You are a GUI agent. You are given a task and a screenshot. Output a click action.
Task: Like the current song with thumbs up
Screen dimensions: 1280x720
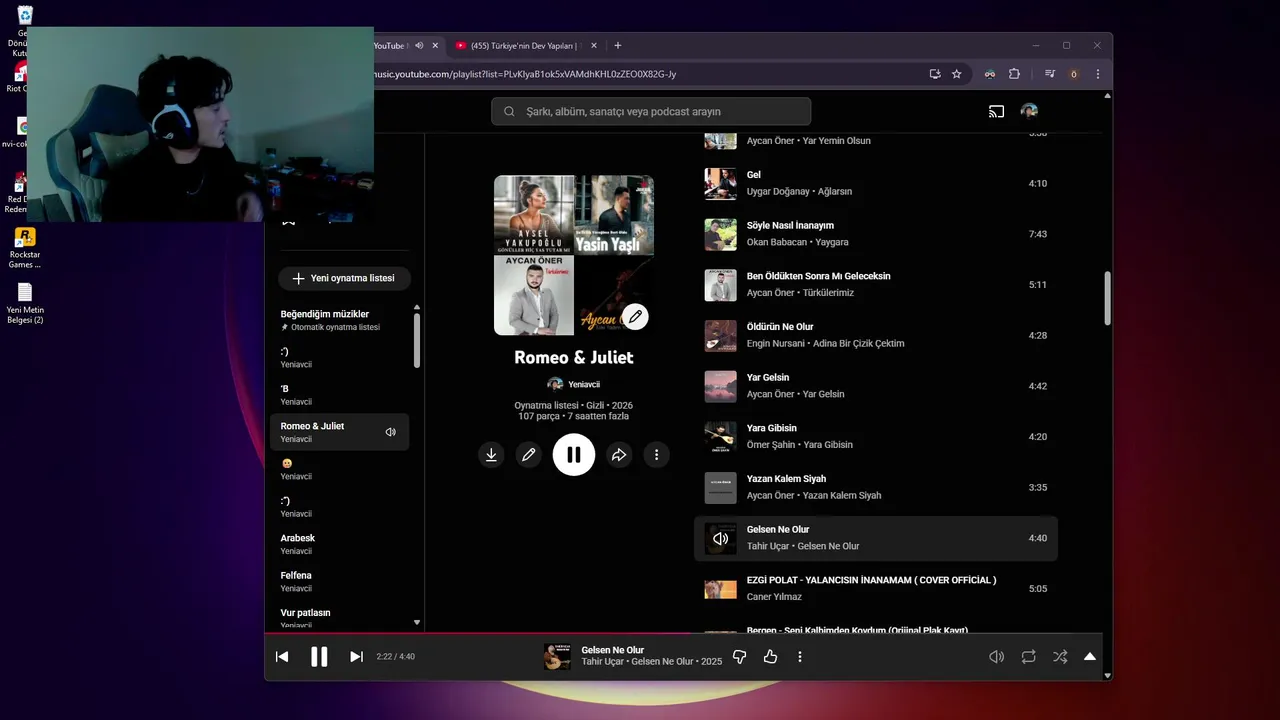click(x=770, y=657)
